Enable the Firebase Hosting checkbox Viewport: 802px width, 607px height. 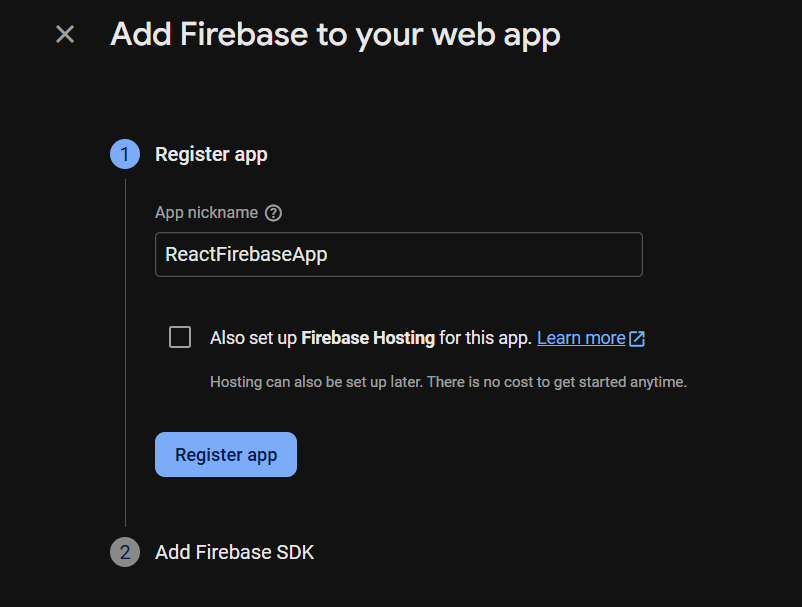[x=180, y=338]
